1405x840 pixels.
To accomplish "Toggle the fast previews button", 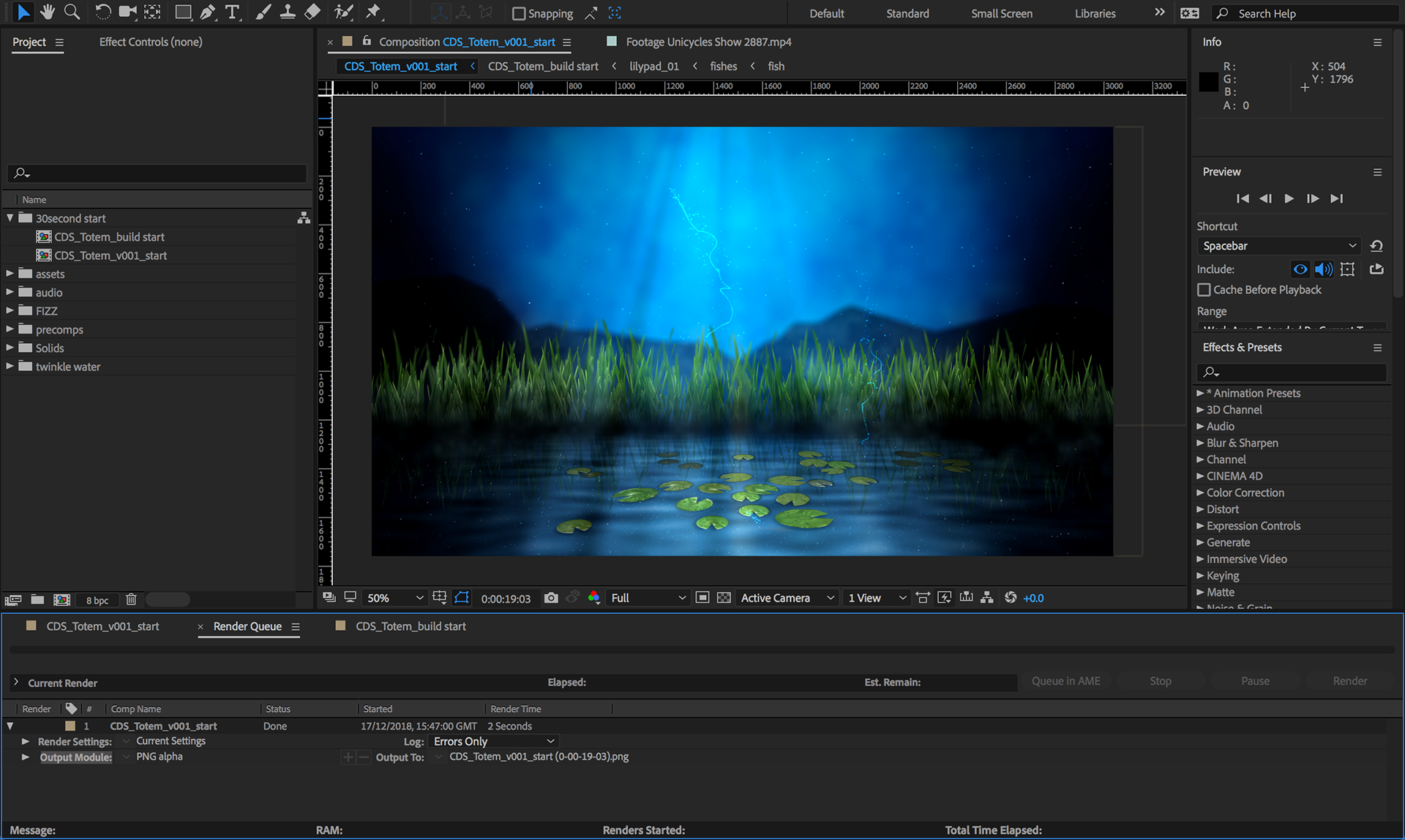I will 945,598.
